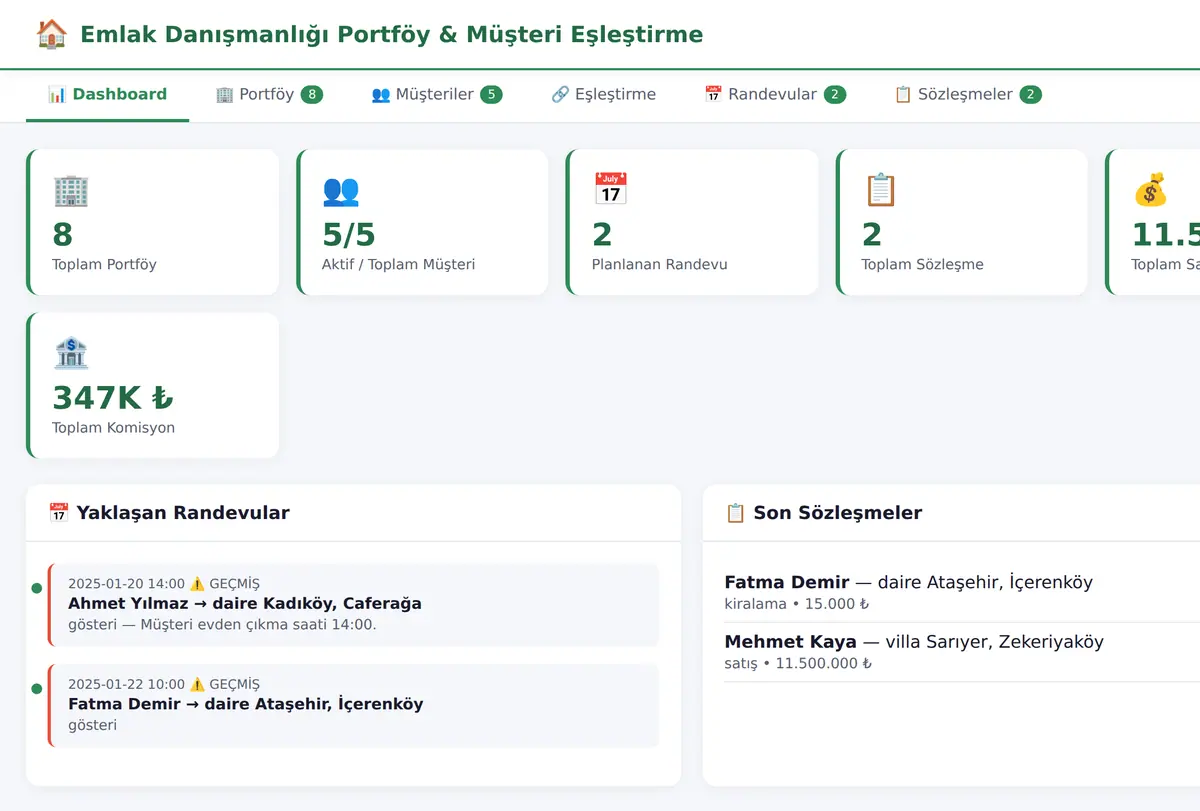Viewport: 1200px width, 811px height.
Task: Click the calendar icon beside Yaklaşan Randevular heading
Action: [x=59, y=513]
